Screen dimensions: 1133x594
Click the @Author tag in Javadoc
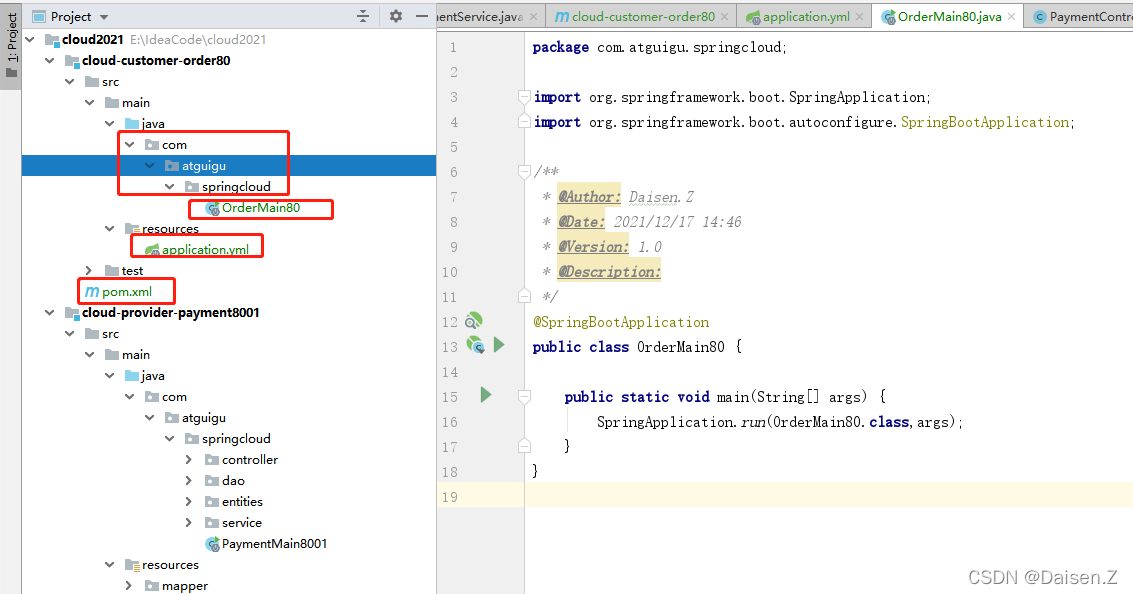coord(589,197)
